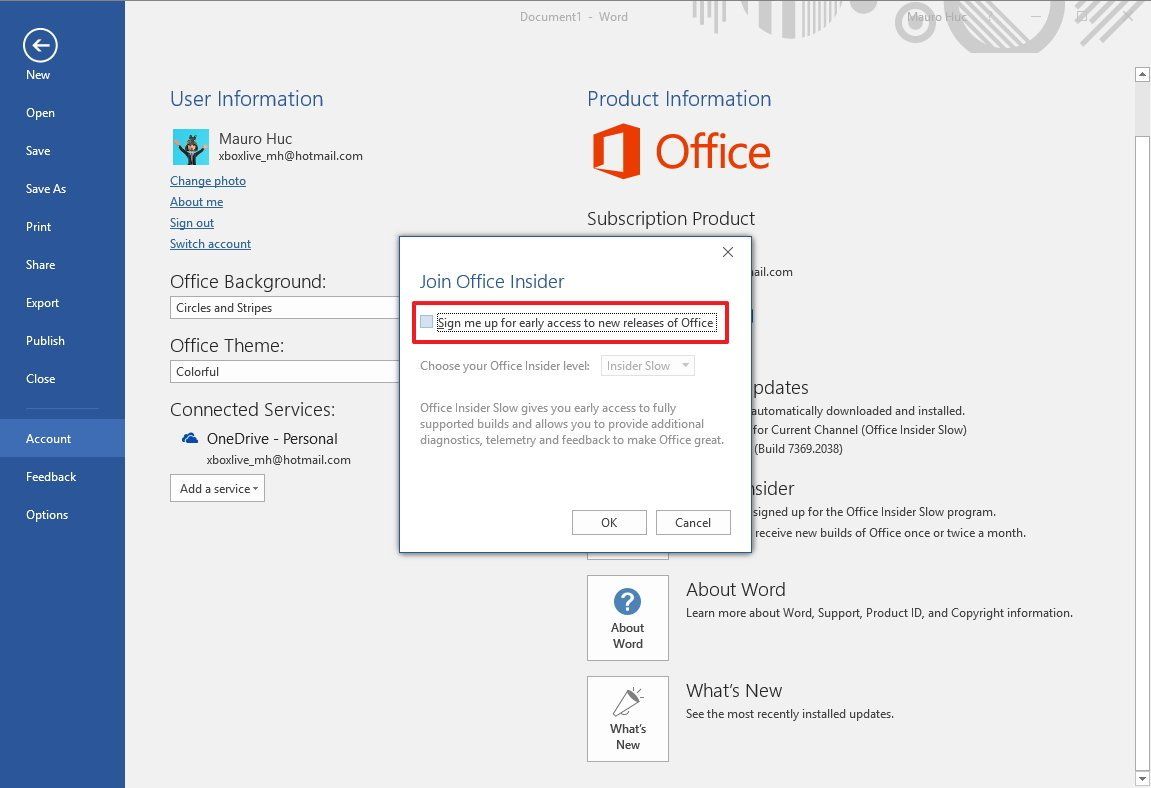Screen dimensions: 1151x788
Task: Open the Office Insider level dropdown
Action: [647, 365]
